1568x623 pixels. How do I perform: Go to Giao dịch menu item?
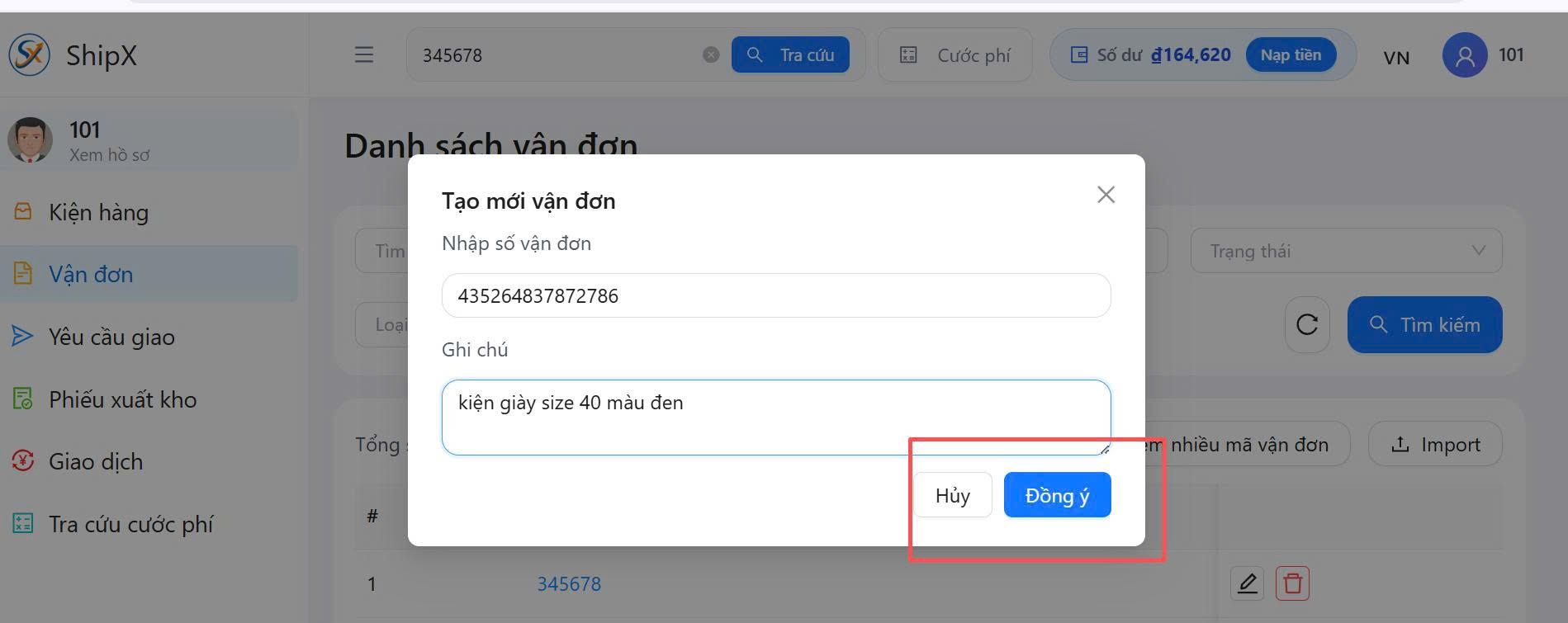(149, 461)
